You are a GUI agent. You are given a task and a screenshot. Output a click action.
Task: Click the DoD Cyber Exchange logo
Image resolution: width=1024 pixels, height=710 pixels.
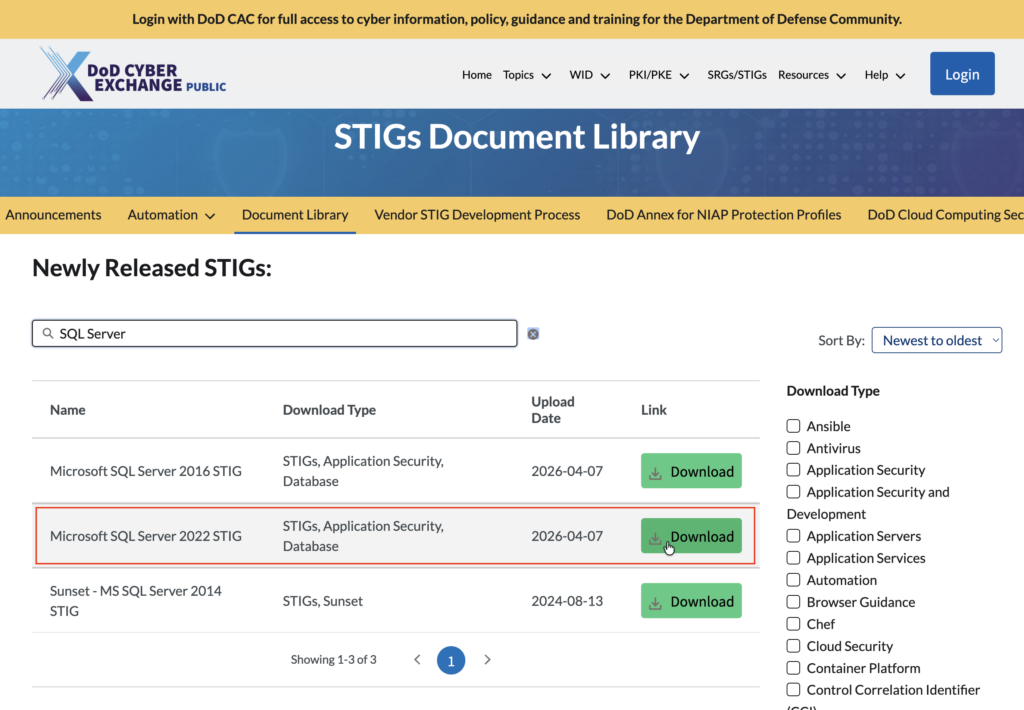click(133, 74)
